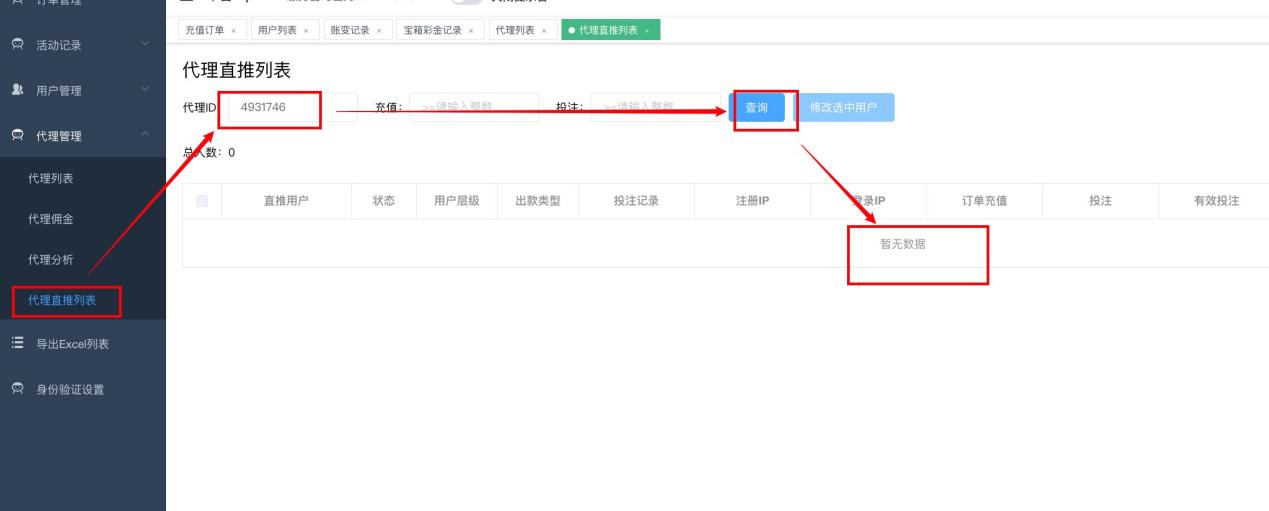Click the 修改选中用户 button
Viewport: 1269px width, 511px height.
pos(844,108)
